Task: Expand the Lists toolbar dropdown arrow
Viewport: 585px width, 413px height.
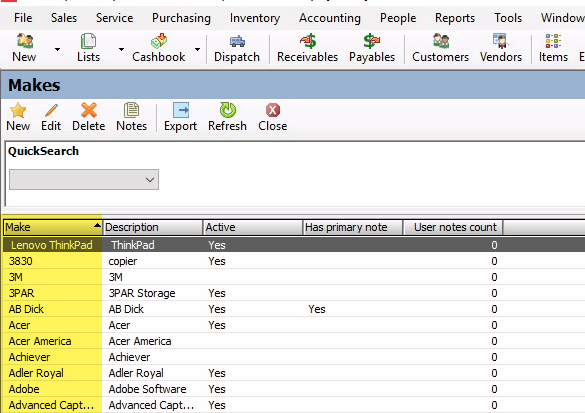Action: click(121, 49)
